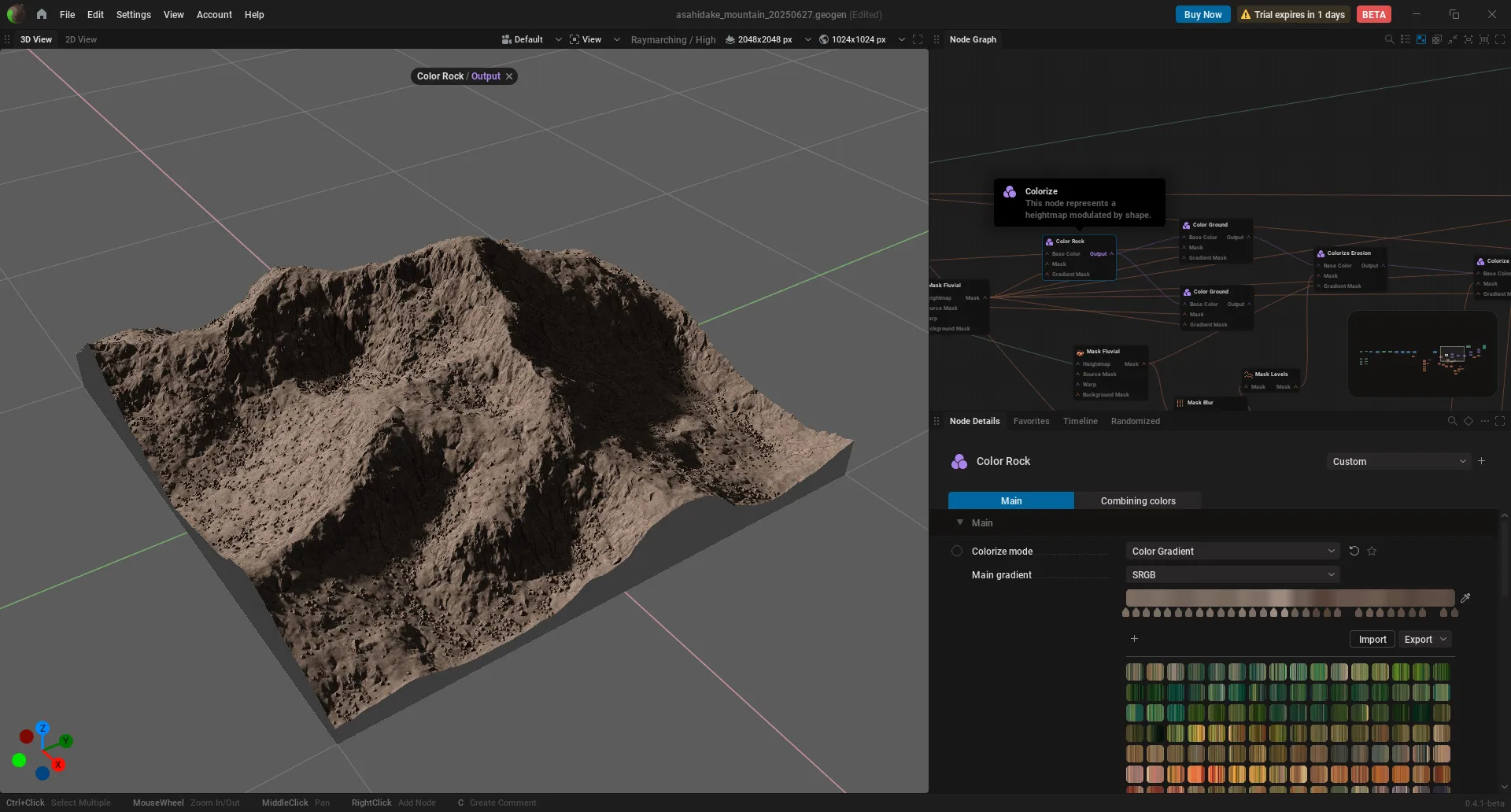Close the Color Rock Output preview tag
The image size is (1511, 812).
[509, 76]
